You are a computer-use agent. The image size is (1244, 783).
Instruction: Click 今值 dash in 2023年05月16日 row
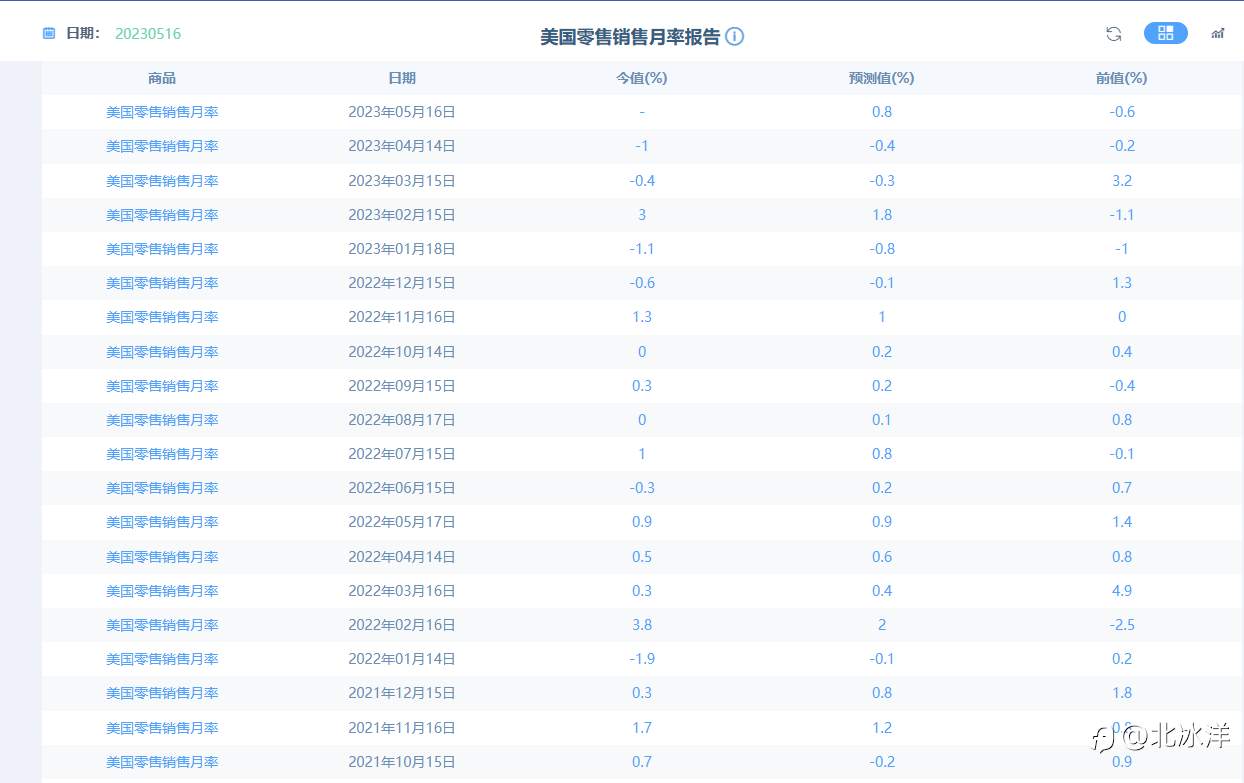coord(642,112)
